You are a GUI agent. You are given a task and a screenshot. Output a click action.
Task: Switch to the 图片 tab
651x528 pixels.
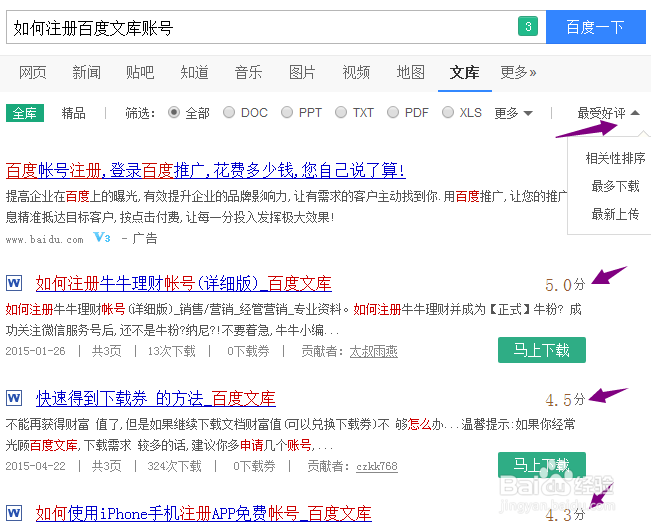pos(302,73)
